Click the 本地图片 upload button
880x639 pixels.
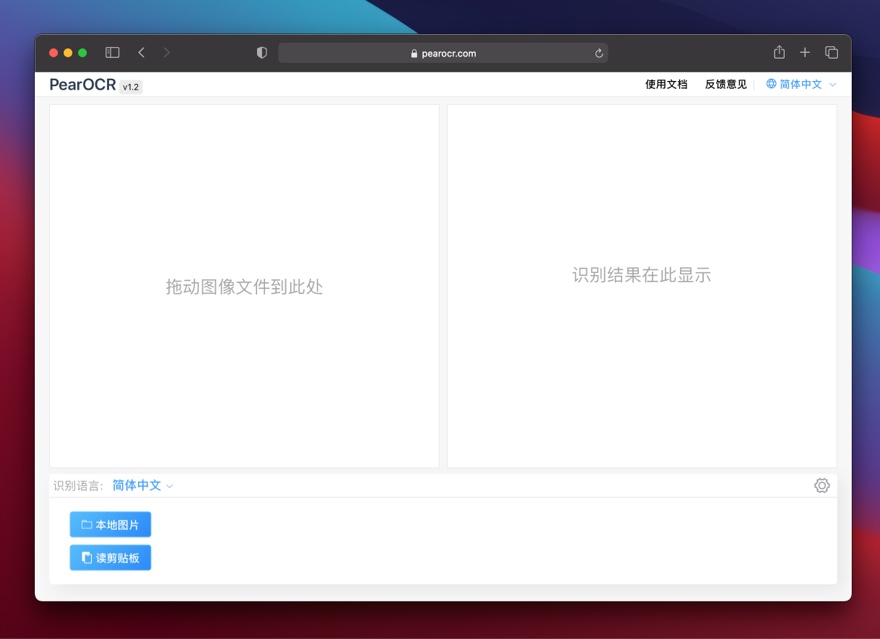110,524
